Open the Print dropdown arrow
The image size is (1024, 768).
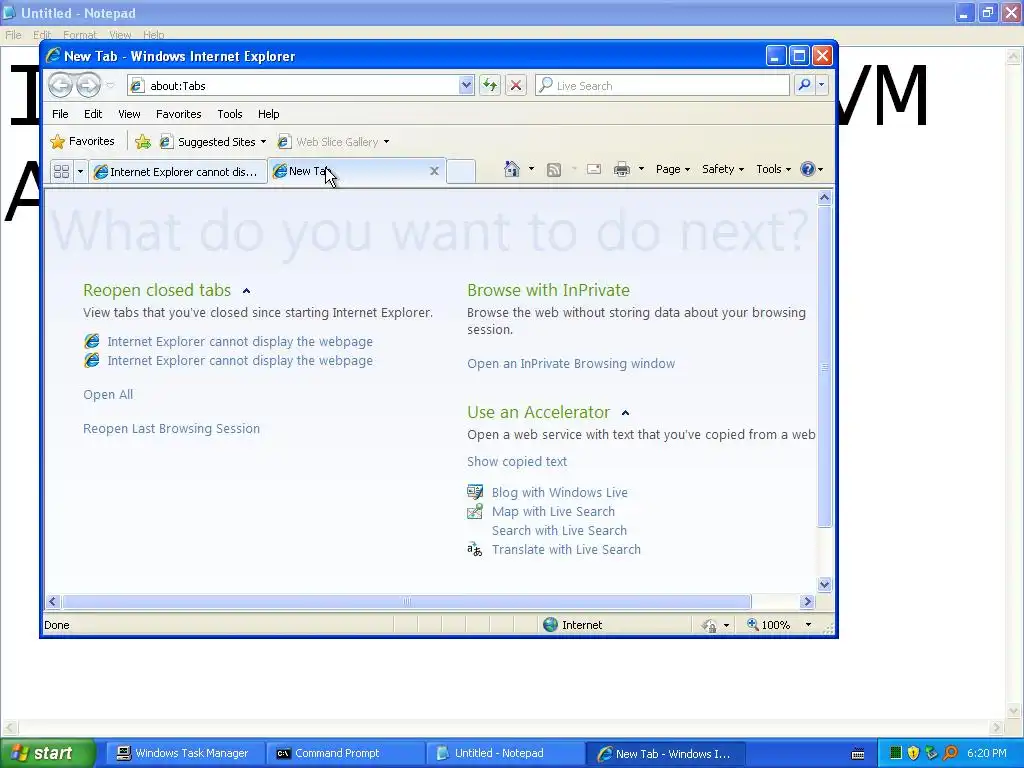[641, 169]
